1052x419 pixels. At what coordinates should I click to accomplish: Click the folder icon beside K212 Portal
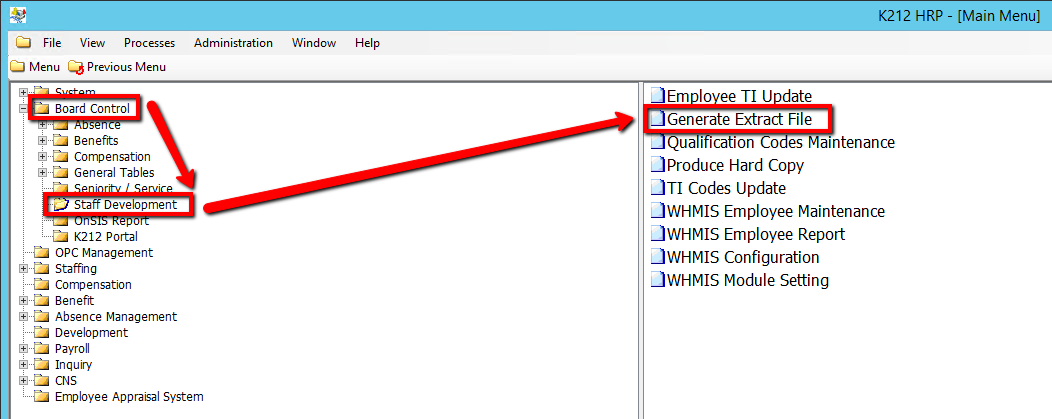pyautogui.click(x=60, y=237)
